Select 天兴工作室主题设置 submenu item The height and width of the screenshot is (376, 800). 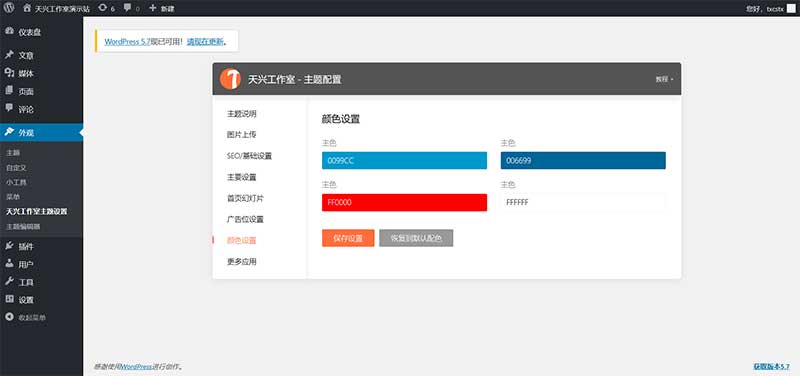37,212
